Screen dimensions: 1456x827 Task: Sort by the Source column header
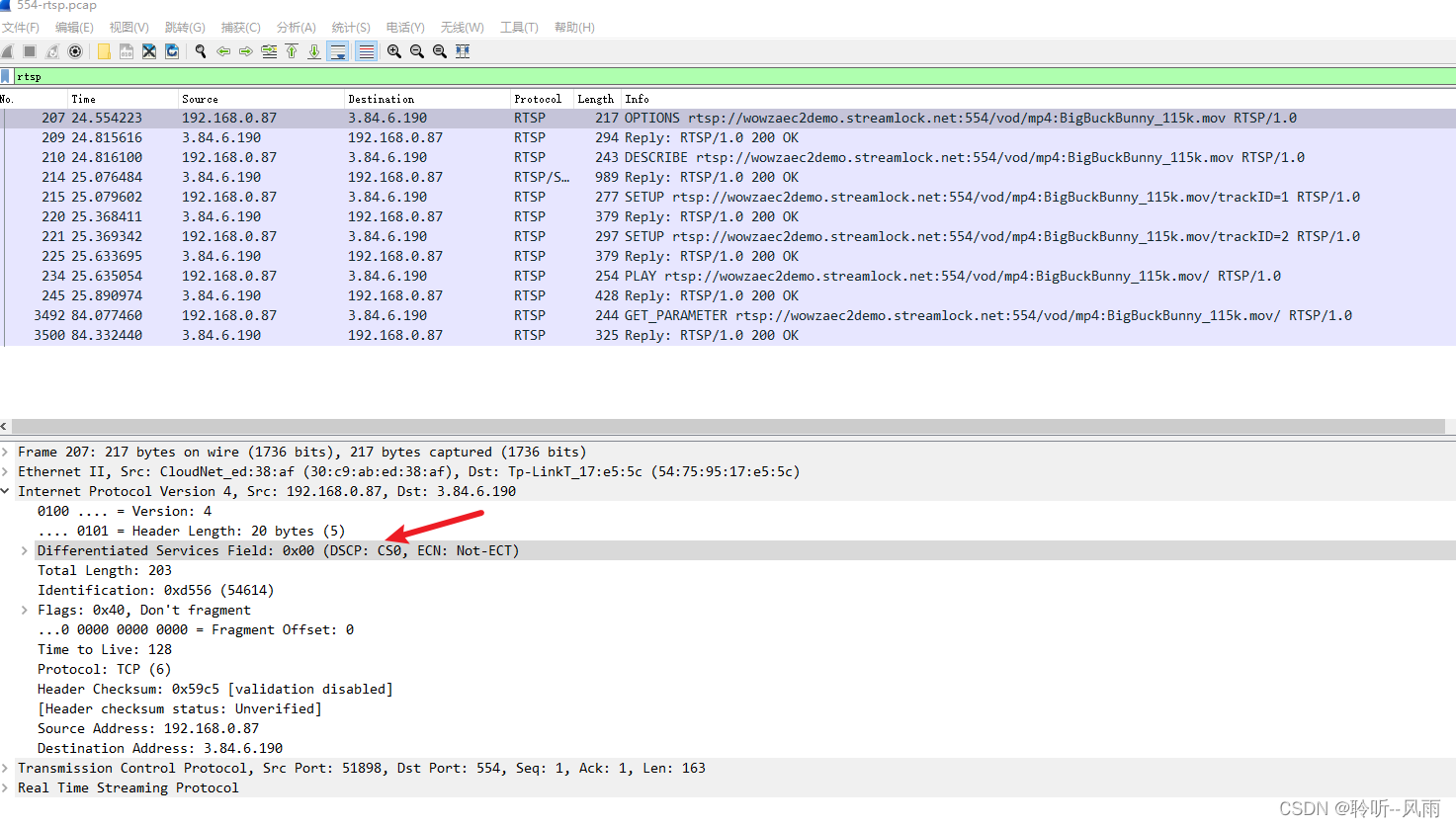pyautogui.click(x=260, y=99)
